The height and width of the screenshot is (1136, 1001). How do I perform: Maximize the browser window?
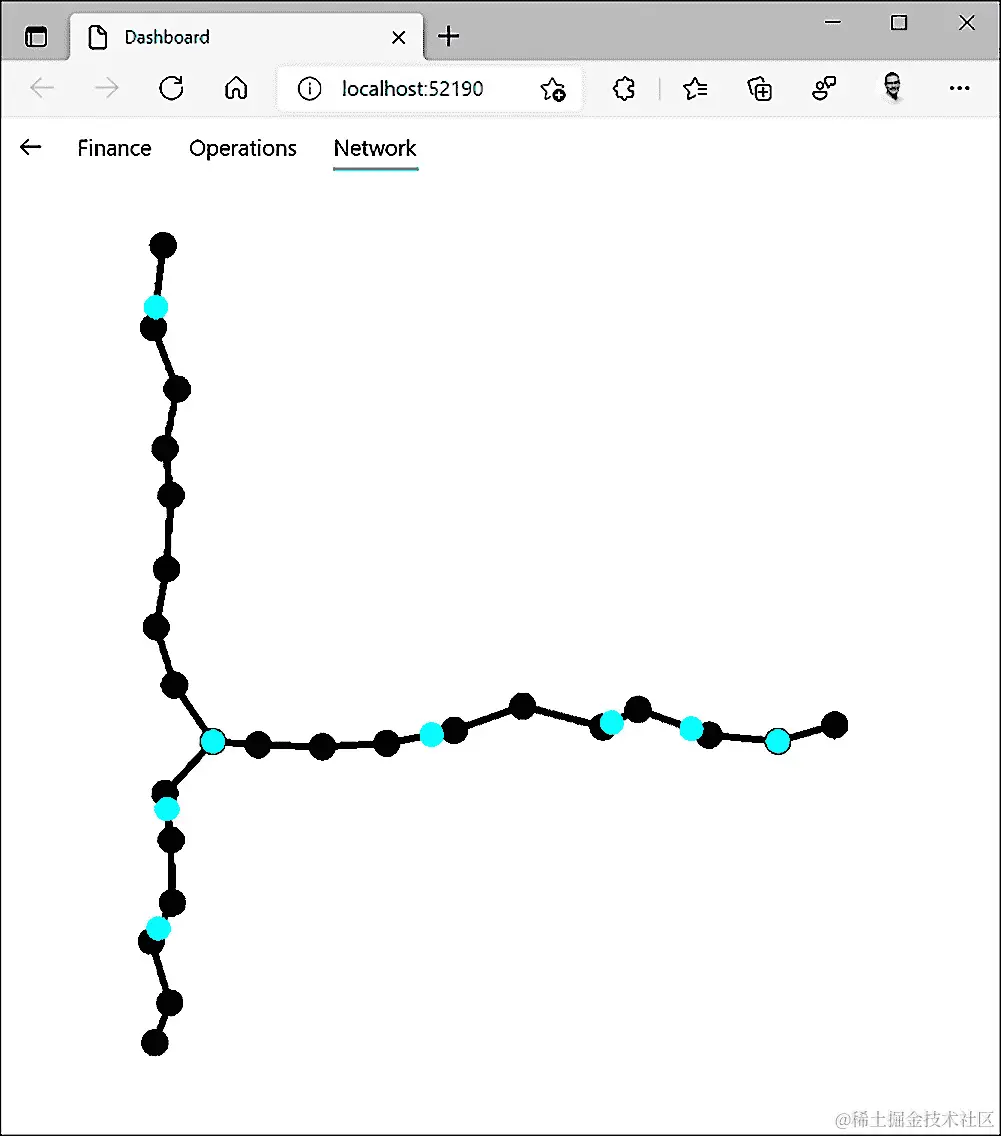click(x=899, y=22)
